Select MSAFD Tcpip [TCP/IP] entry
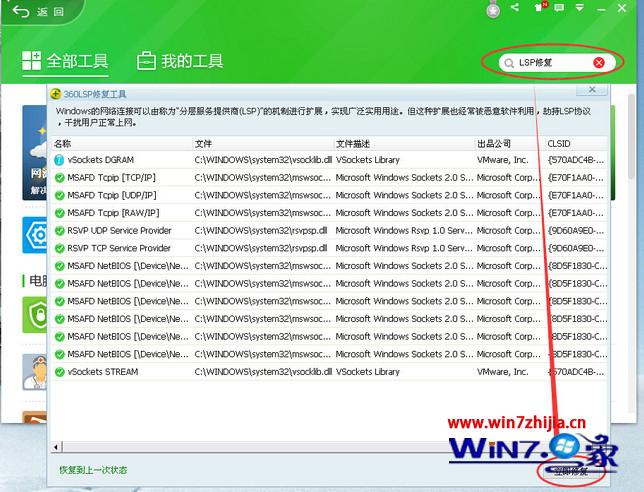Screen dimensions: 644x492 tap(329, 177)
